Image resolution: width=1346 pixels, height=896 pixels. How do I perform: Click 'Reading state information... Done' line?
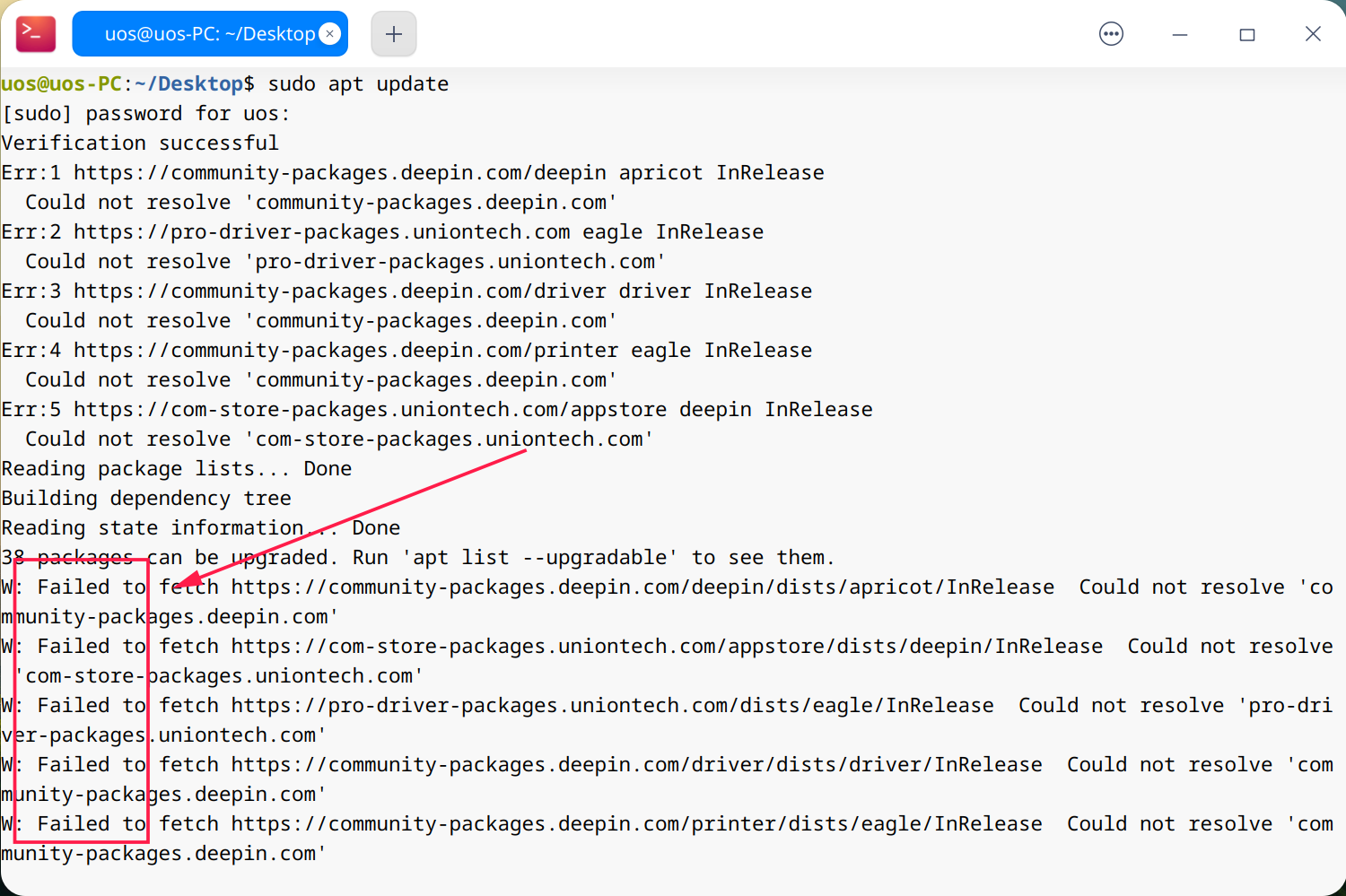click(x=201, y=528)
